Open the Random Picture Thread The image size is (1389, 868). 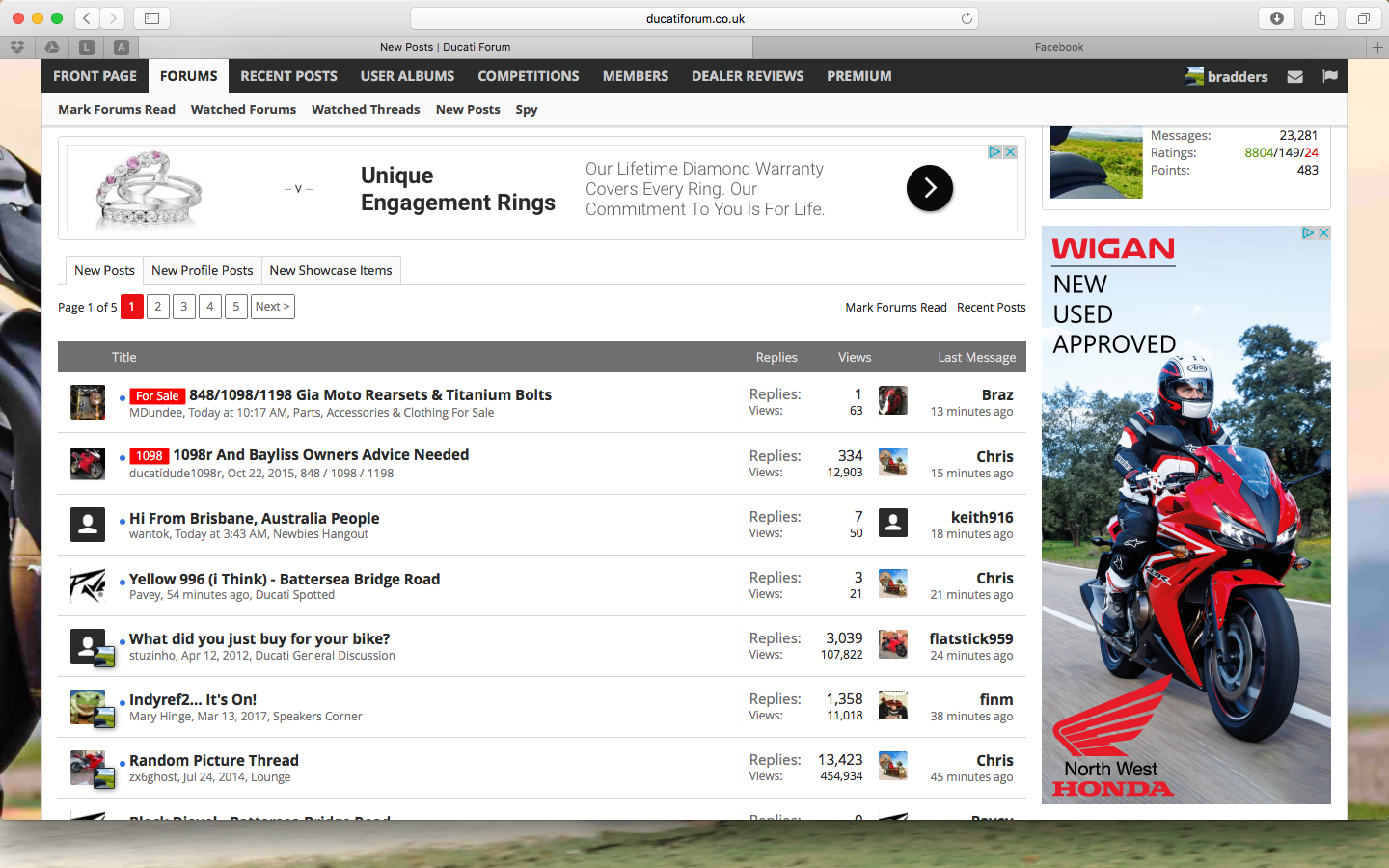214,760
